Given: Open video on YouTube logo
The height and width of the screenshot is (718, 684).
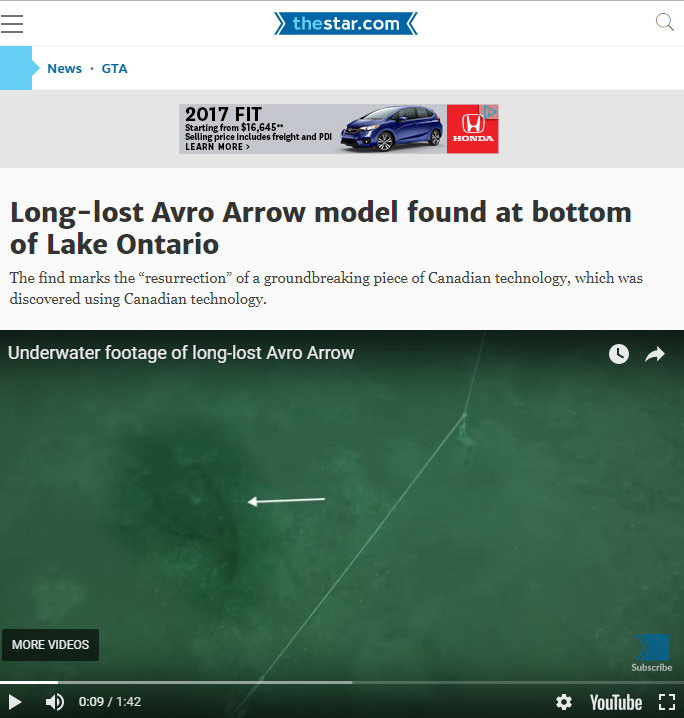Looking at the screenshot, I should point(616,702).
